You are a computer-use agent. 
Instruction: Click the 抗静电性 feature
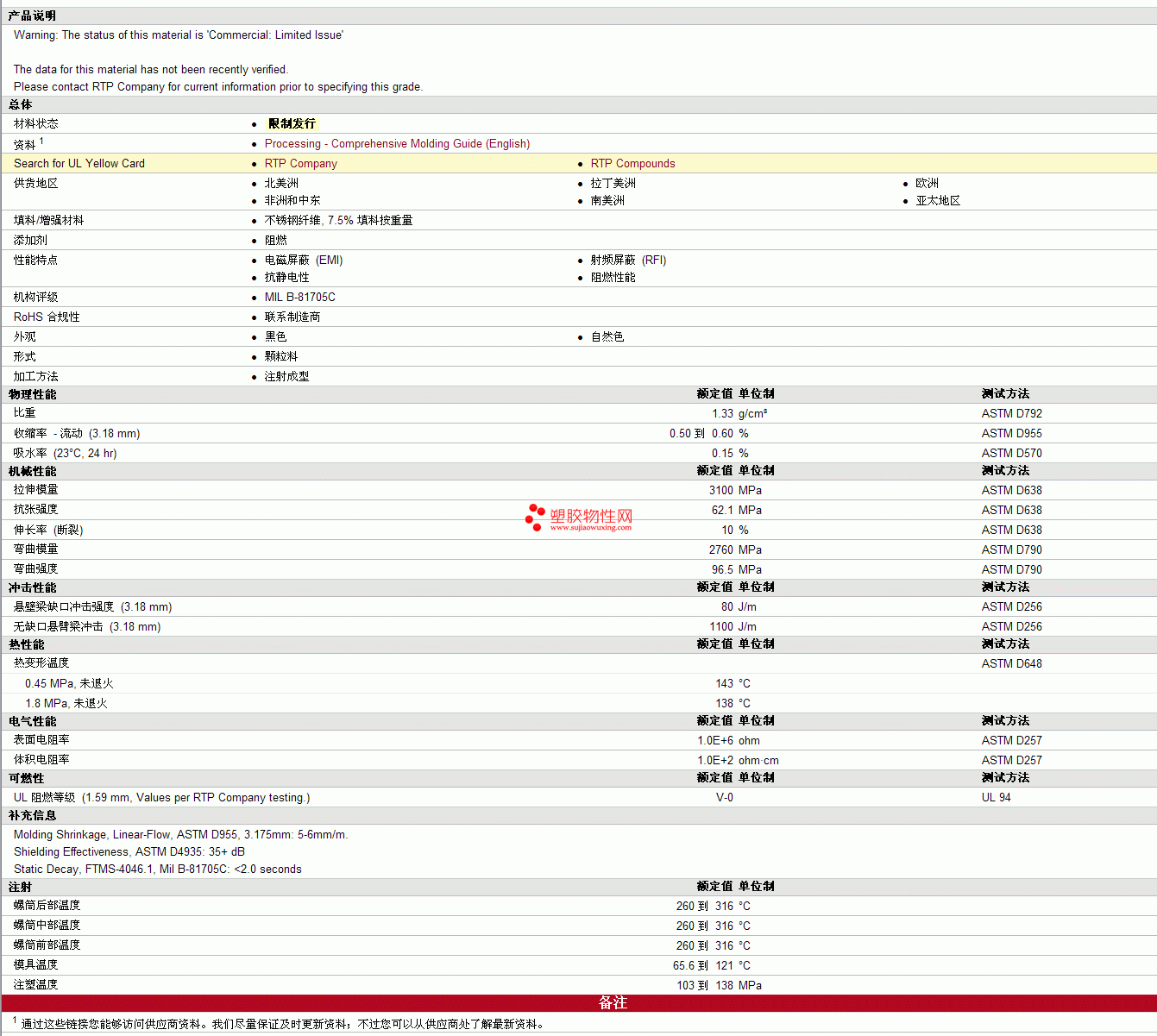286,278
